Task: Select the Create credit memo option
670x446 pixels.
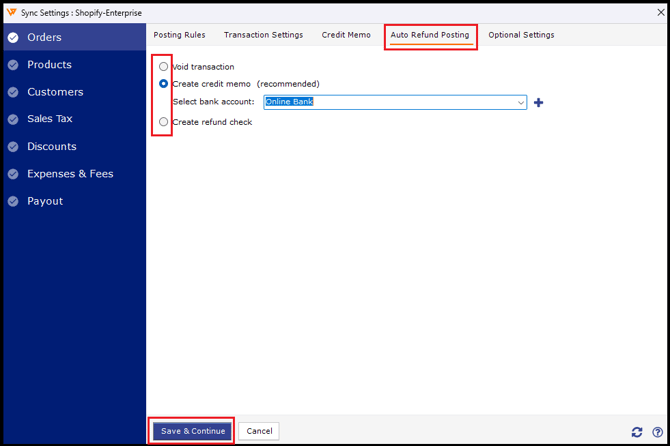Action: (164, 84)
